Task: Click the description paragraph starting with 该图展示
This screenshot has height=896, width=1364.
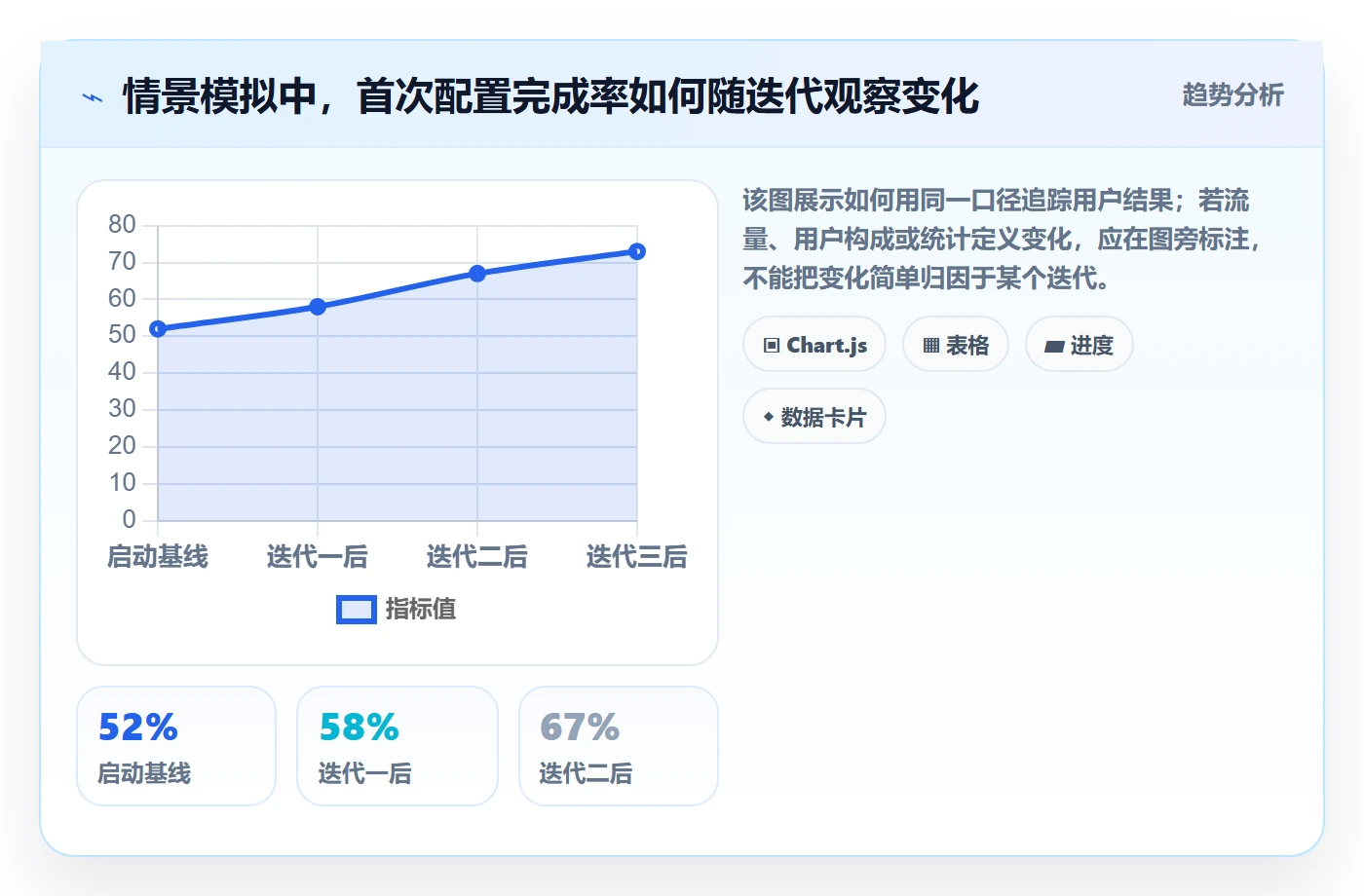Action: click(x=1004, y=240)
